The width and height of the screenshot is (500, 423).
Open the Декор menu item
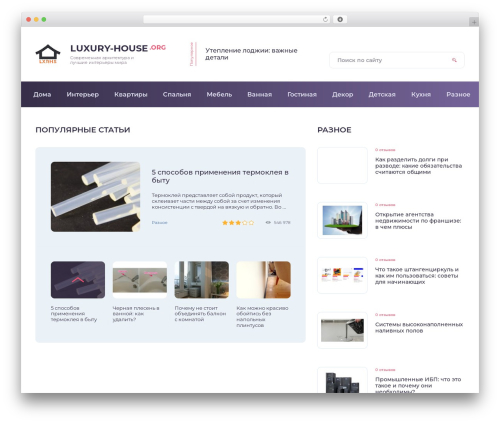point(343,94)
